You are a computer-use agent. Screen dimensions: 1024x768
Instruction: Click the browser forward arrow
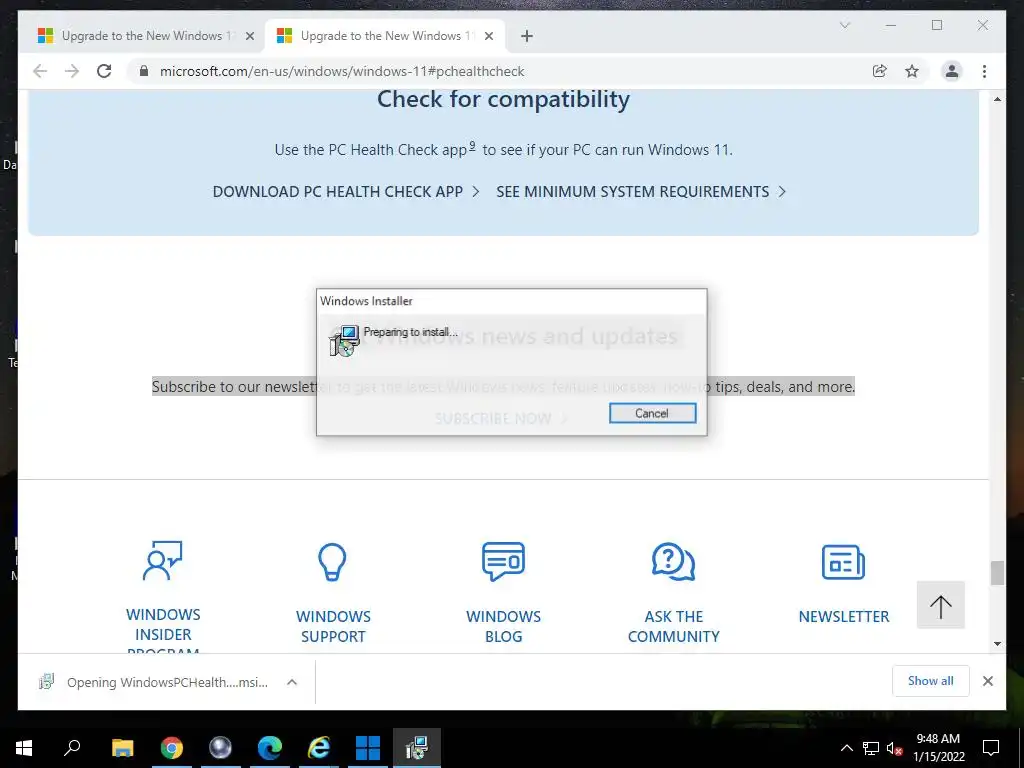click(72, 71)
